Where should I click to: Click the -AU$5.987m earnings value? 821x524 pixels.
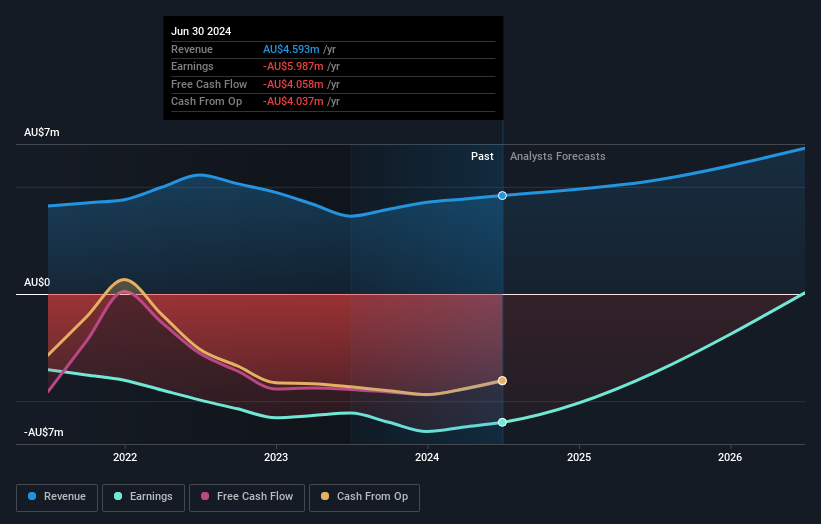coord(293,66)
